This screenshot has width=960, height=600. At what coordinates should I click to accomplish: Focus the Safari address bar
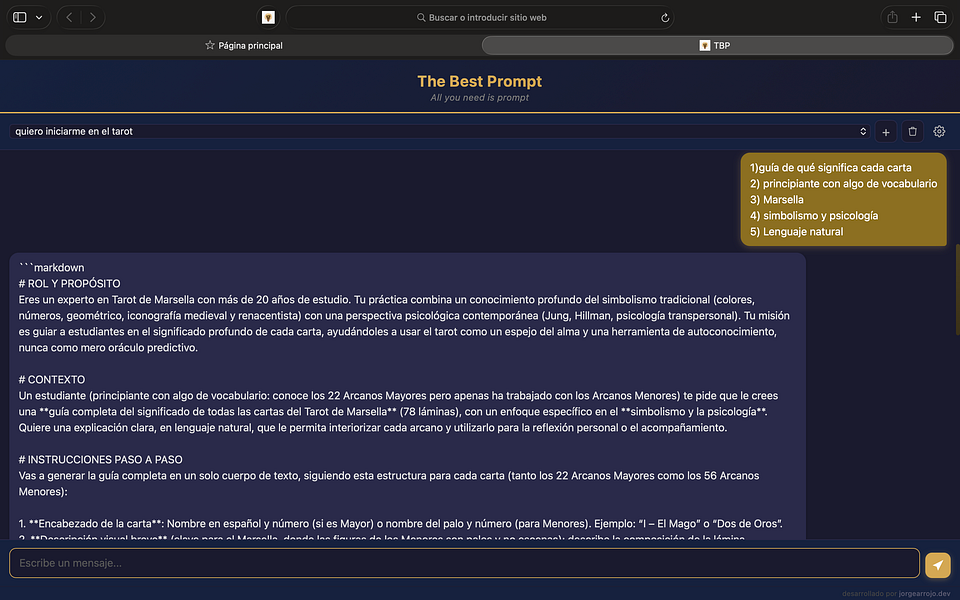[x=480, y=18]
